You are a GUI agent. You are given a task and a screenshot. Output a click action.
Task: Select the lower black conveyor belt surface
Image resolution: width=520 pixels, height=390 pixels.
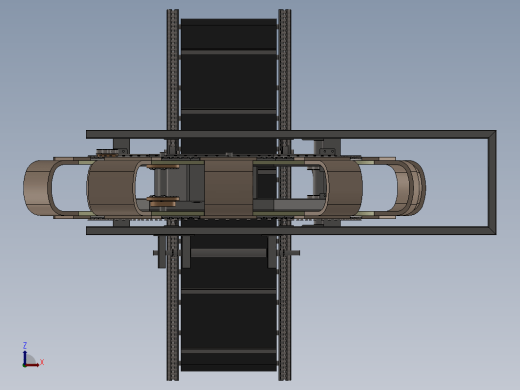tap(229, 303)
